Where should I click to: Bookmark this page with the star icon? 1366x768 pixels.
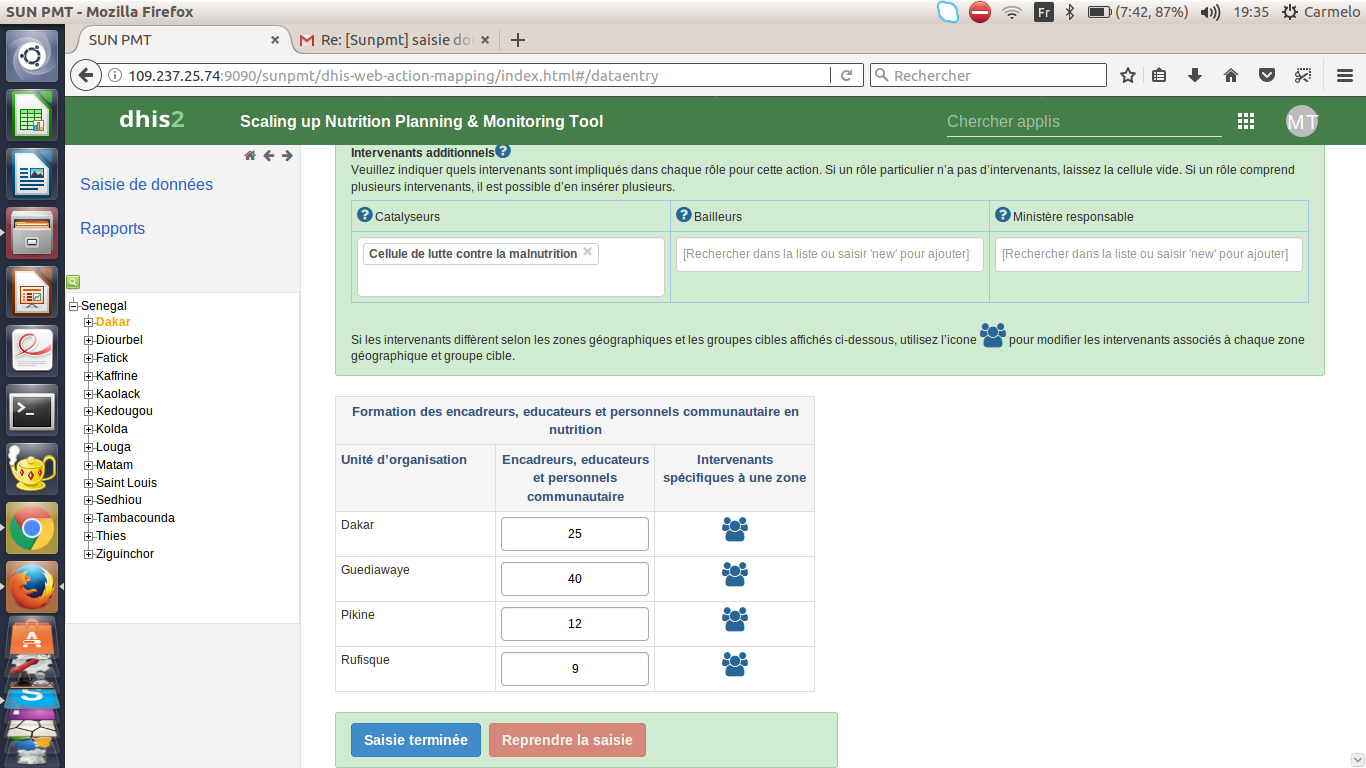1128,75
